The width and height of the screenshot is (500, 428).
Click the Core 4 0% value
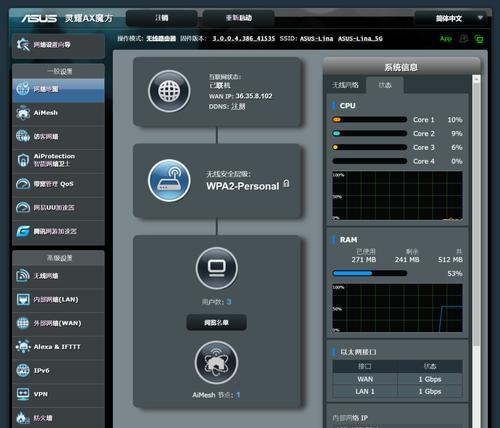point(457,161)
